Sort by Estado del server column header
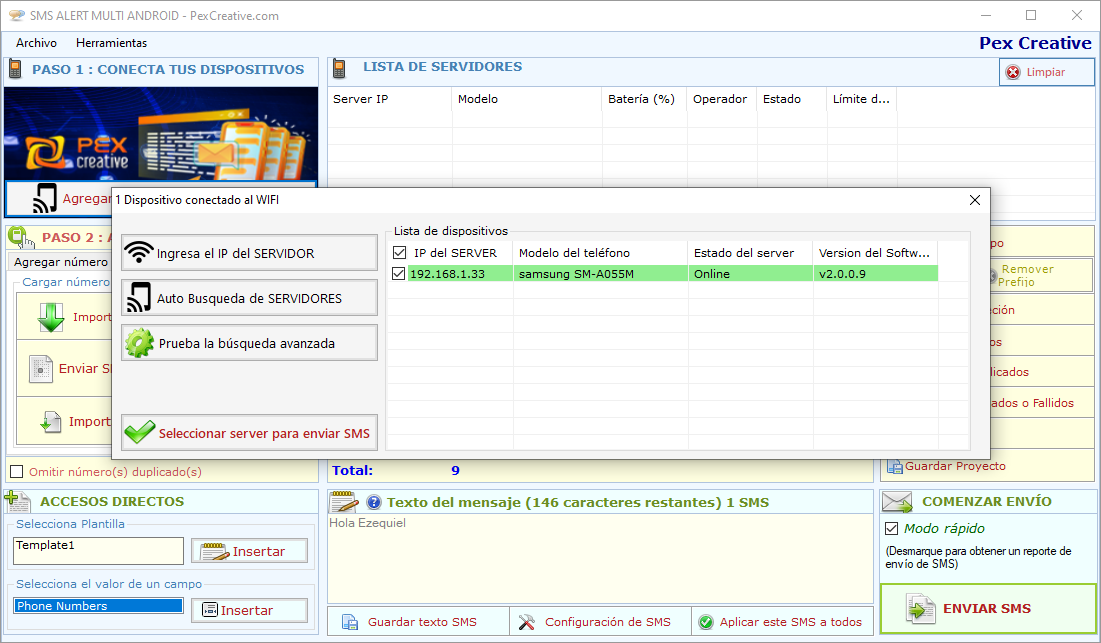The height and width of the screenshot is (643, 1101). point(751,253)
